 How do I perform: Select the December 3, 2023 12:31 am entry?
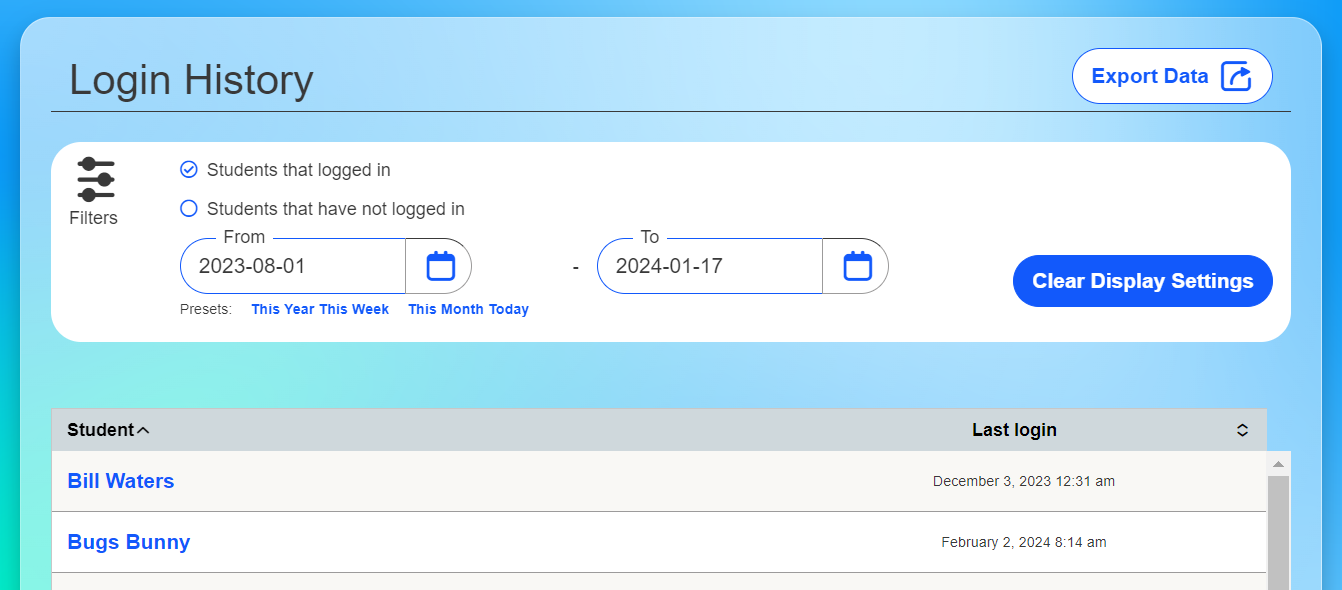(x=1024, y=481)
